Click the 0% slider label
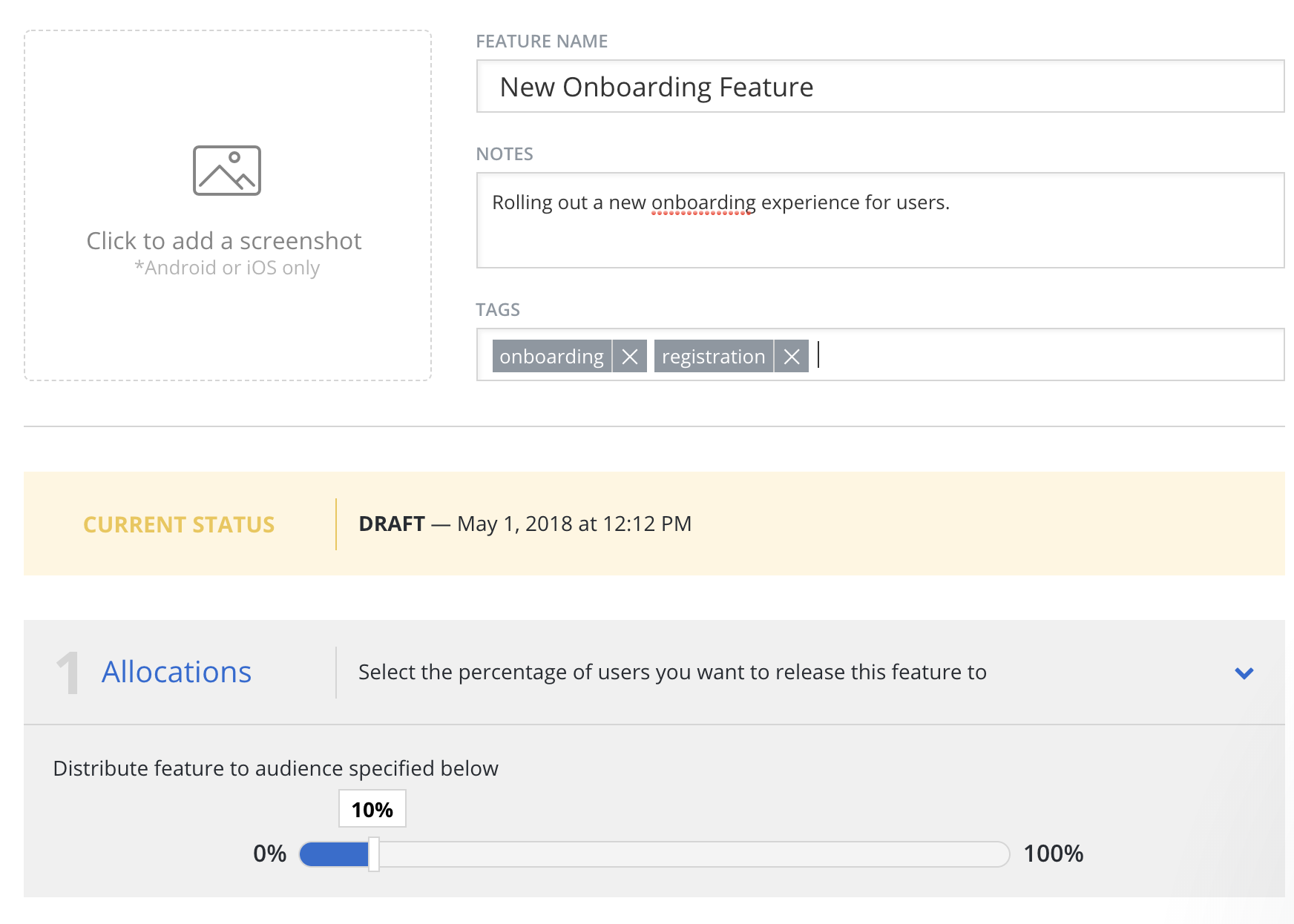This screenshot has height=924, width=1294. pos(270,854)
